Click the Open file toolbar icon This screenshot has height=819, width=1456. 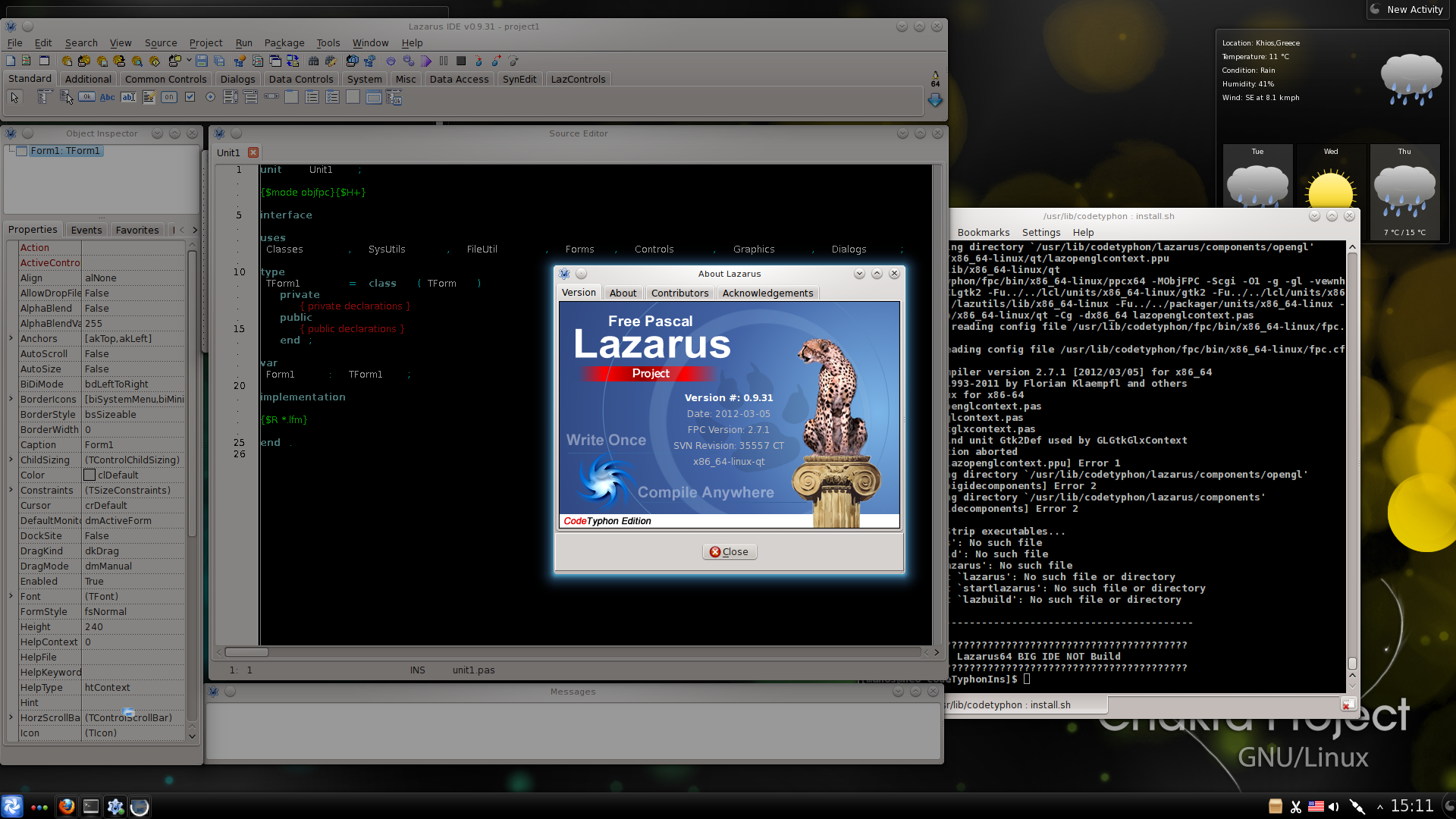pyautogui.click(x=175, y=61)
